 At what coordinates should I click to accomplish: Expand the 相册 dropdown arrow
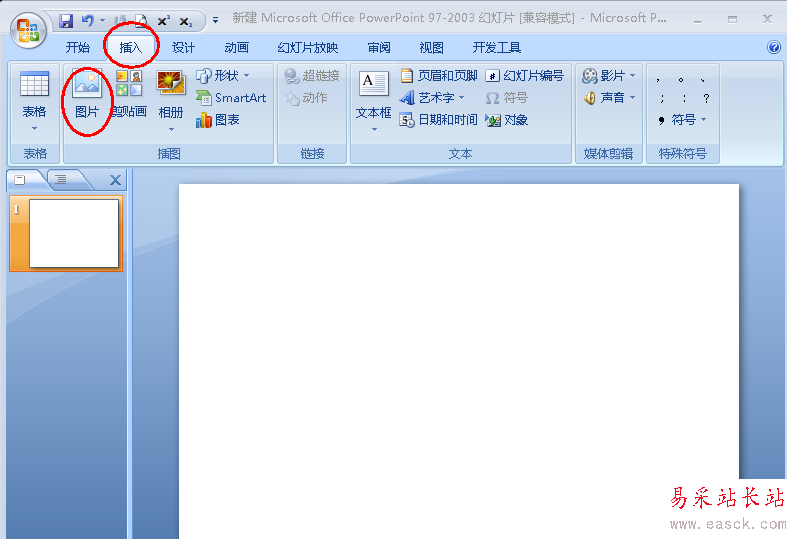171,129
